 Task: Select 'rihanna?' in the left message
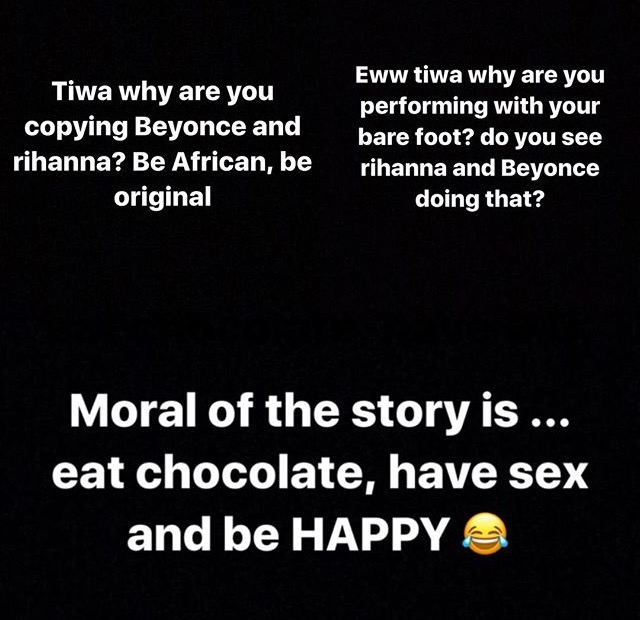[69, 162]
